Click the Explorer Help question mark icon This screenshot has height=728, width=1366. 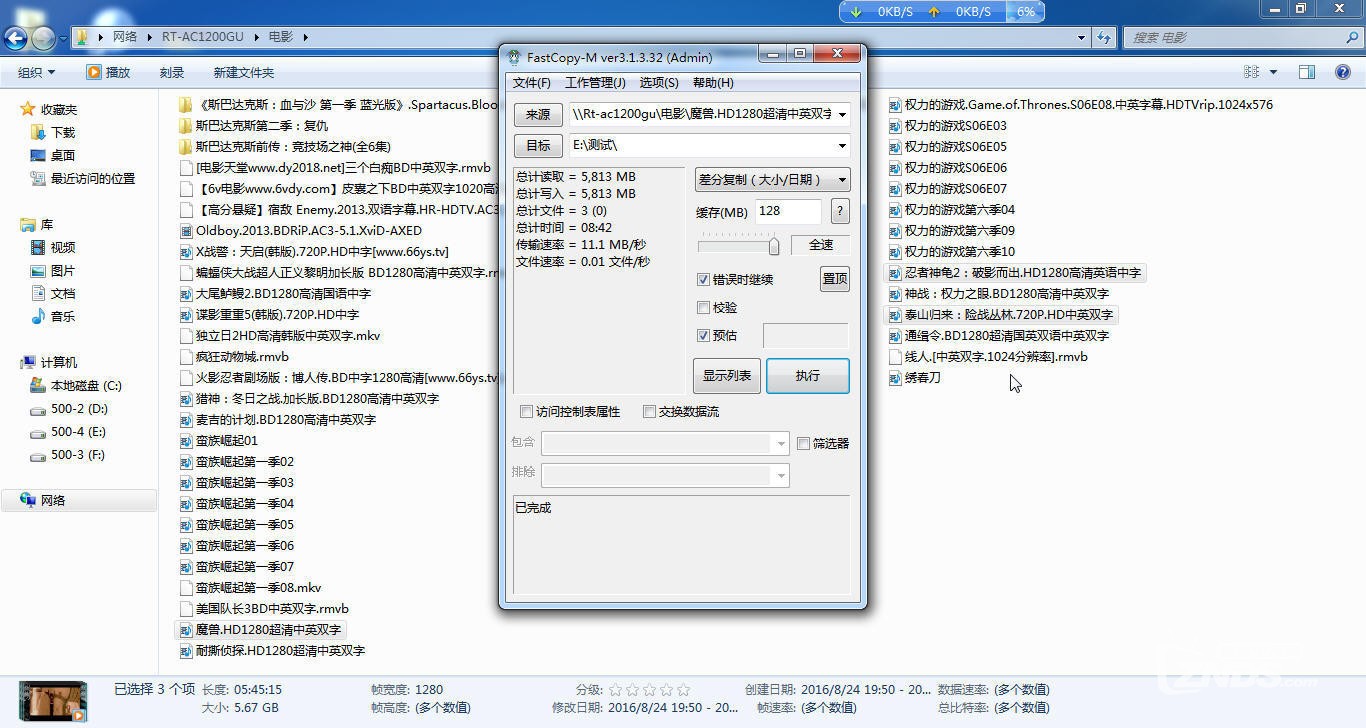[1342, 72]
